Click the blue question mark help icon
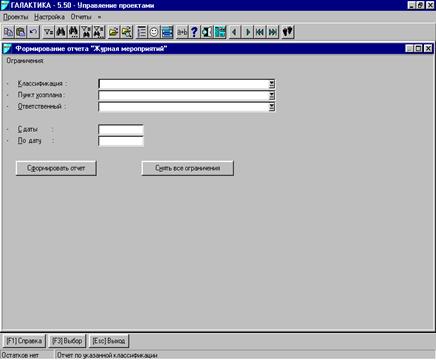The image size is (436, 360). [194, 32]
